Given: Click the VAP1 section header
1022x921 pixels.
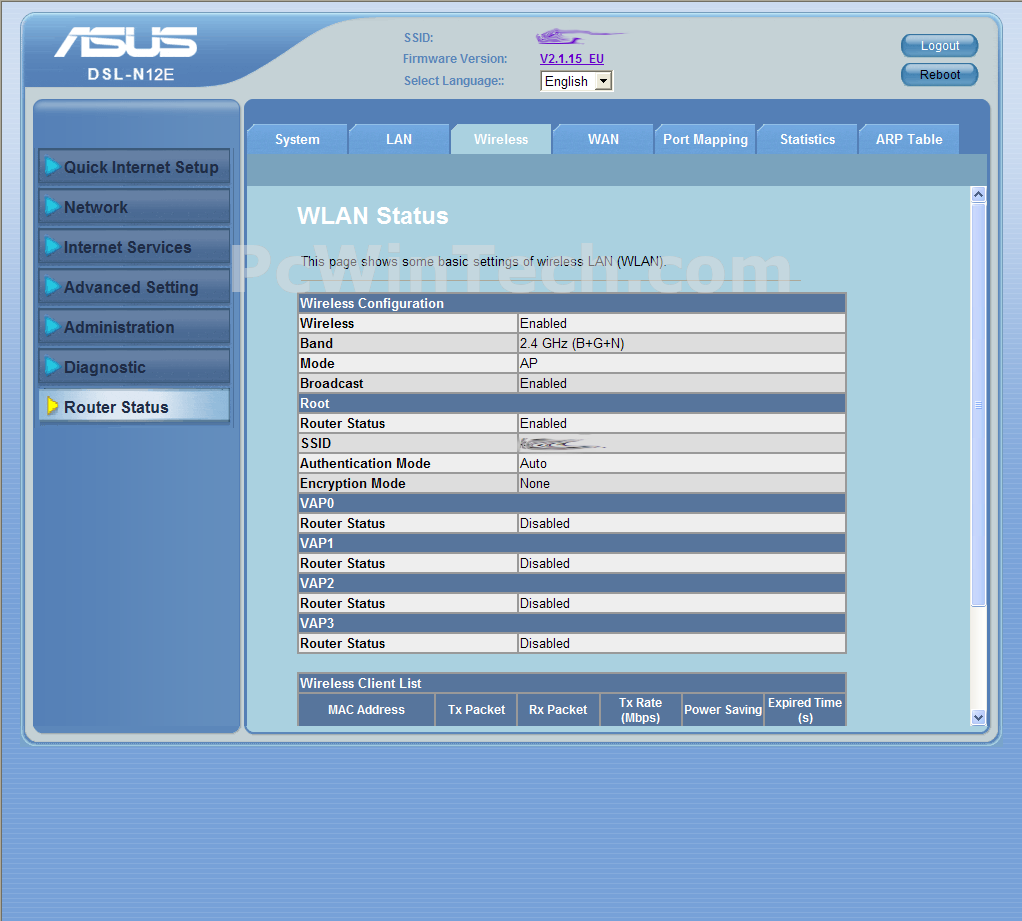Looking at the screenshot, I should [x=572, y=544].
